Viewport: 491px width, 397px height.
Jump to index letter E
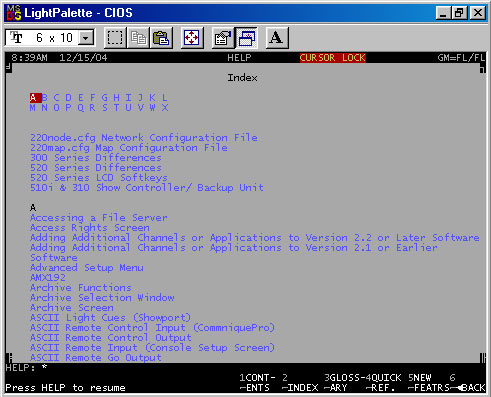(81, 98)
